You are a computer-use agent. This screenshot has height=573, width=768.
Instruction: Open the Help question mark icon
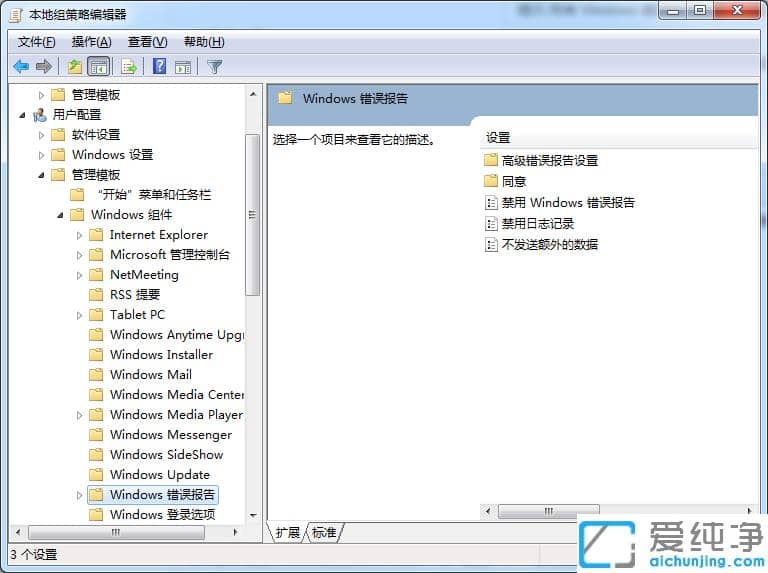pos(160,66)
